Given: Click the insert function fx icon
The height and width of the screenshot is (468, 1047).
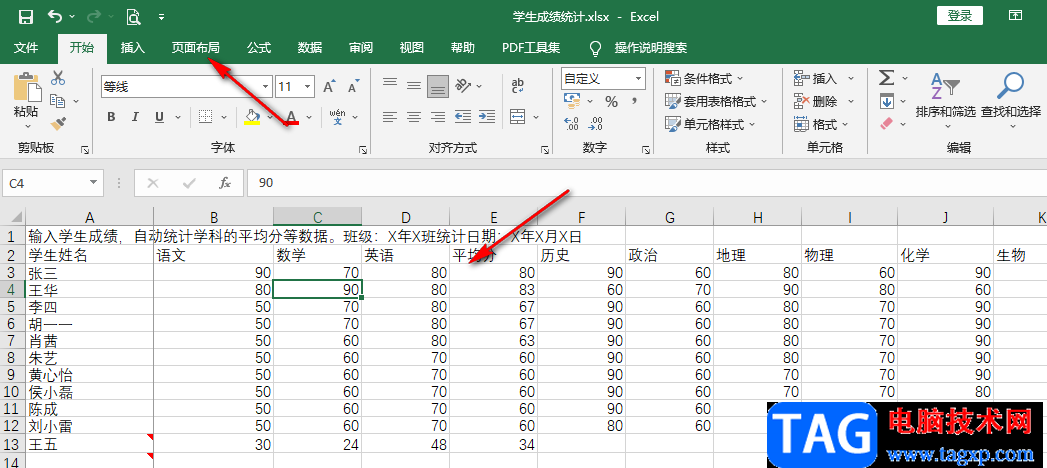Looking at the screenshot, I should pos(226,183).
